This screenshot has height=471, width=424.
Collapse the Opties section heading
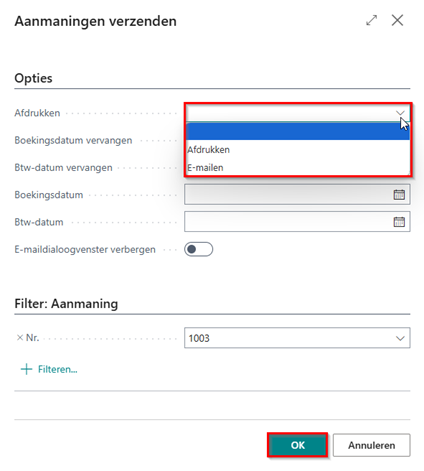click(x=33, y=78)
